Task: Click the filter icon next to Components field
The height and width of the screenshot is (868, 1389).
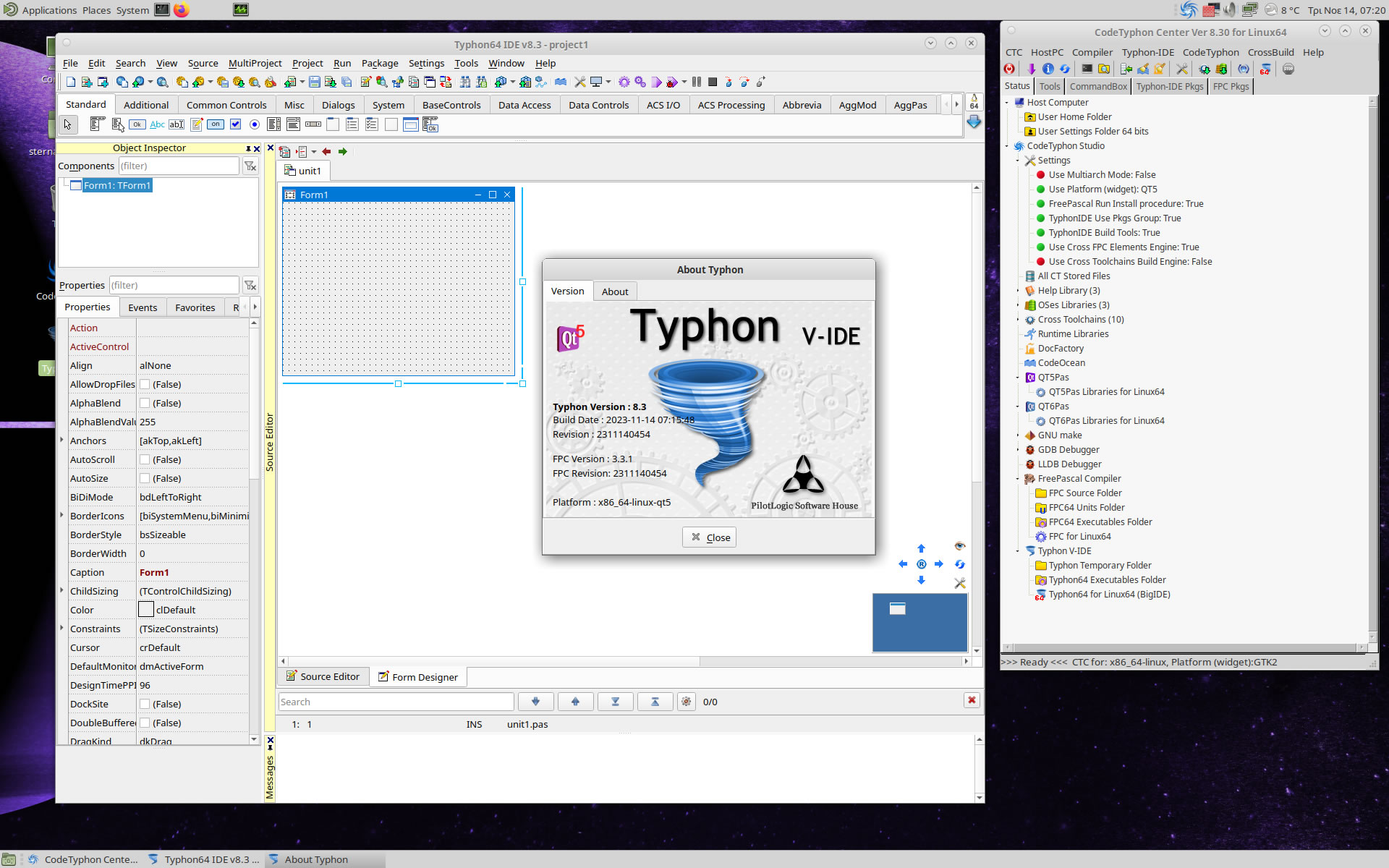Action: point(250,166)
